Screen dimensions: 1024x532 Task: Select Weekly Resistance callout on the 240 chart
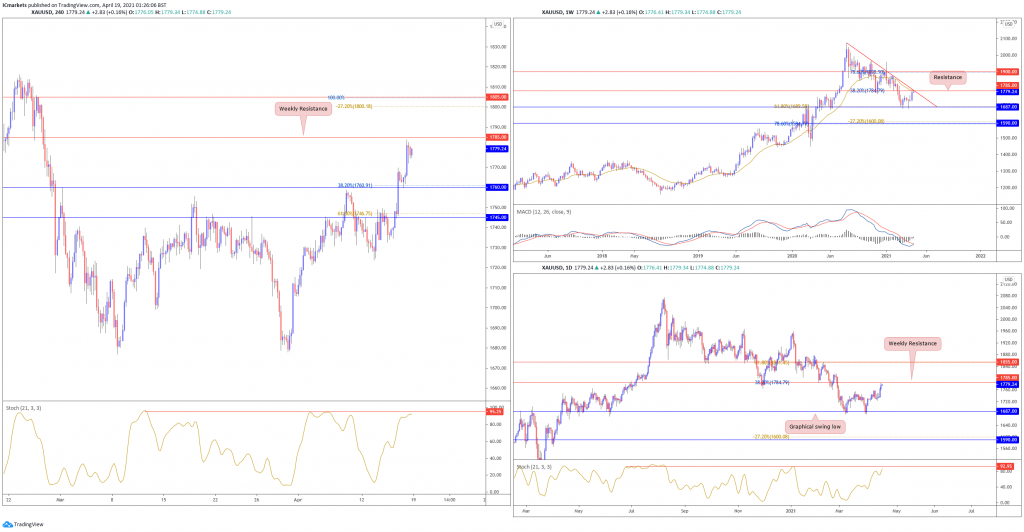[x=303, y=107]
